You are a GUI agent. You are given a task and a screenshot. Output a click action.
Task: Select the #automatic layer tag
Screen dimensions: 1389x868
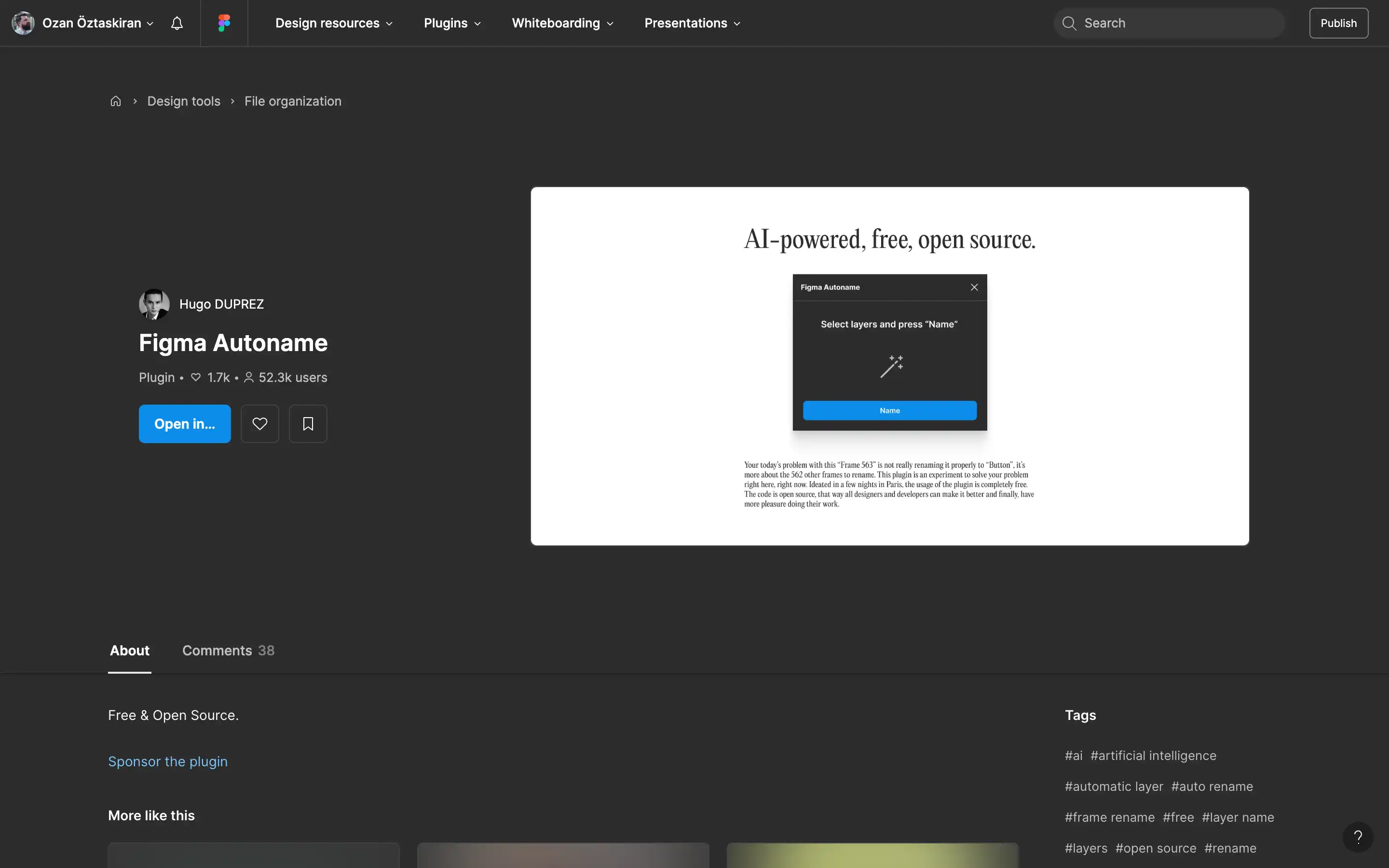pos(1114,787)
